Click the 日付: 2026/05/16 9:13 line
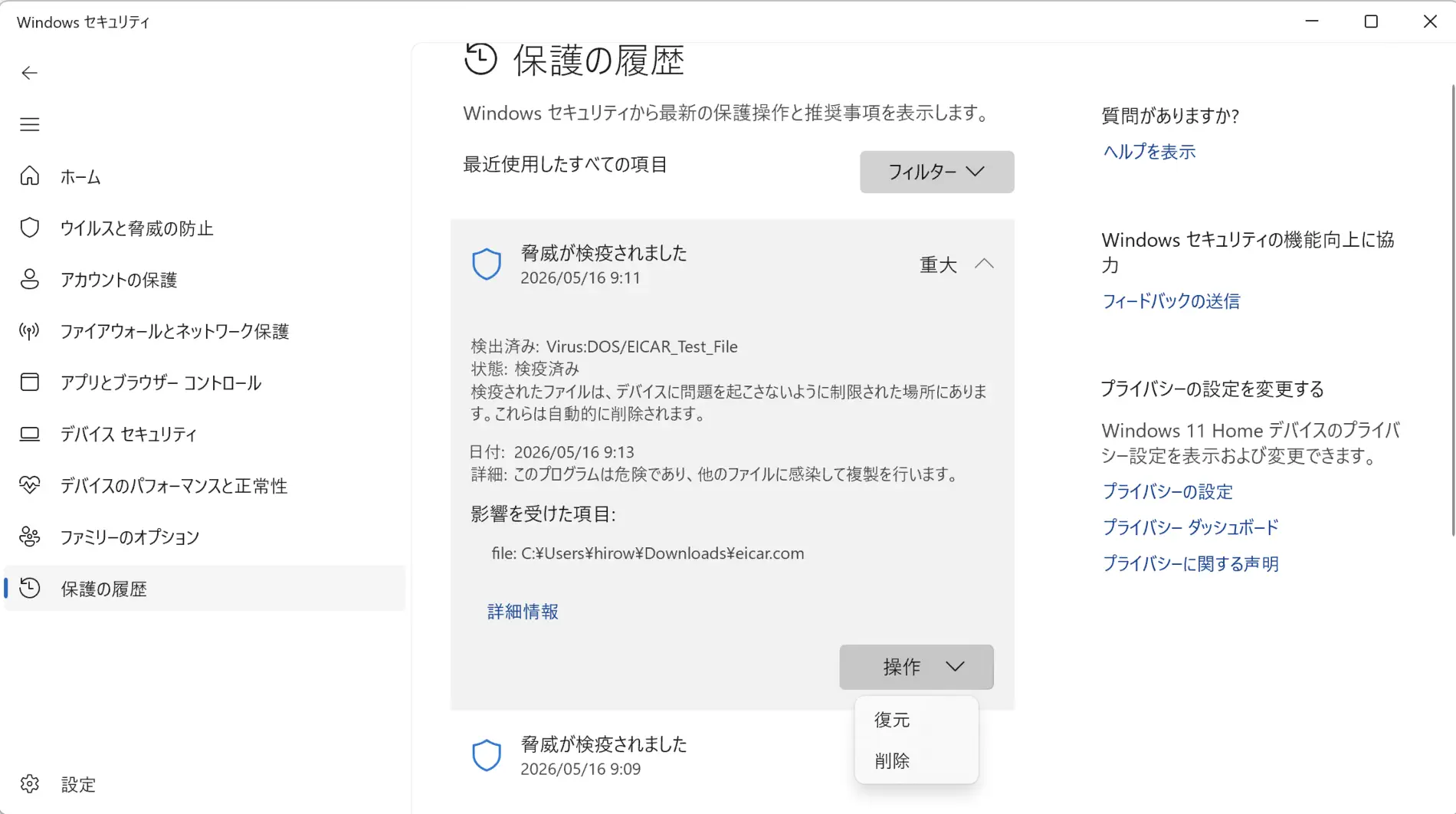This screenshot has height=814, width=1456. [x=553, y=452]
